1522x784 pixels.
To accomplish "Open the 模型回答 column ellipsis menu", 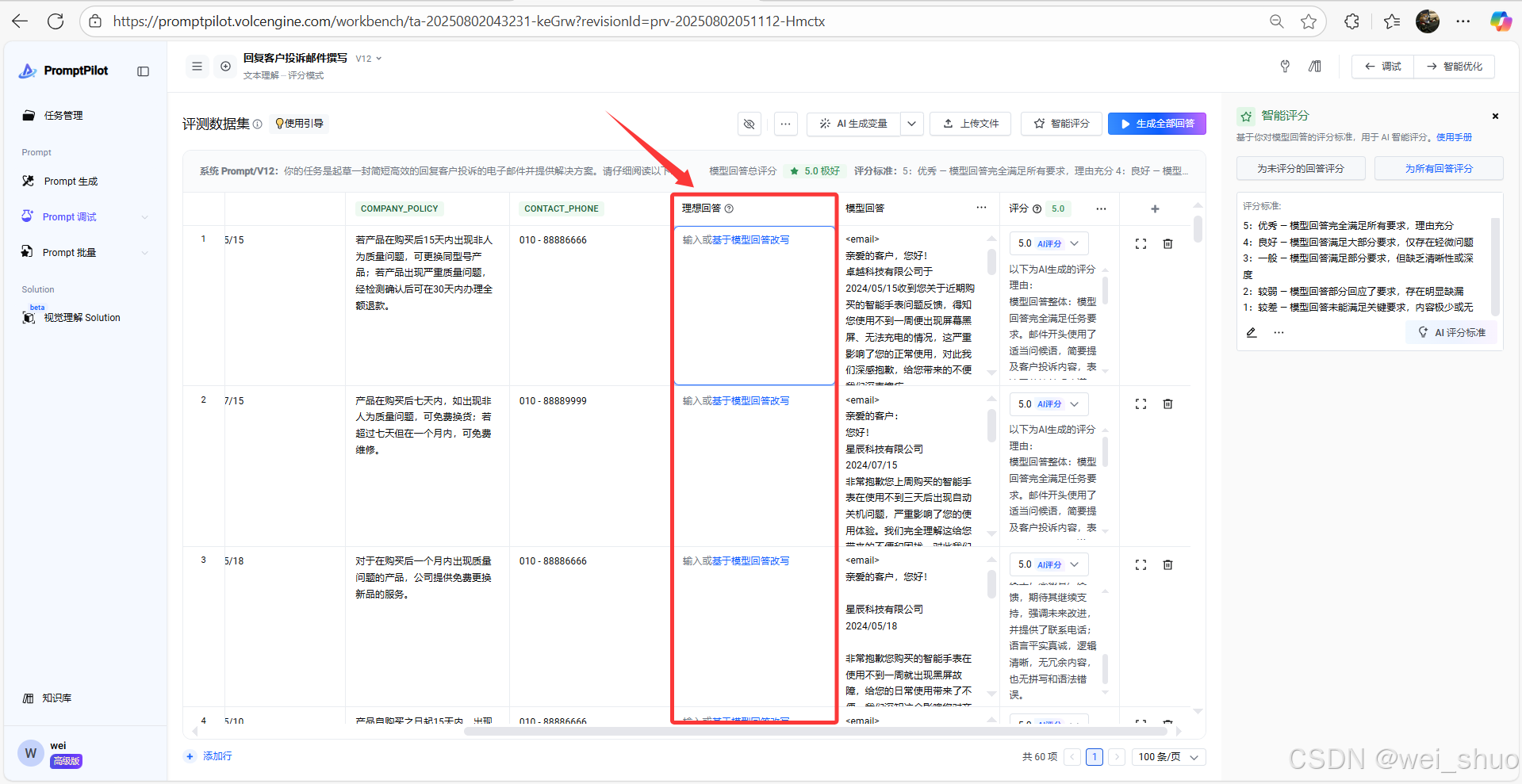I will tap(981, 208).
